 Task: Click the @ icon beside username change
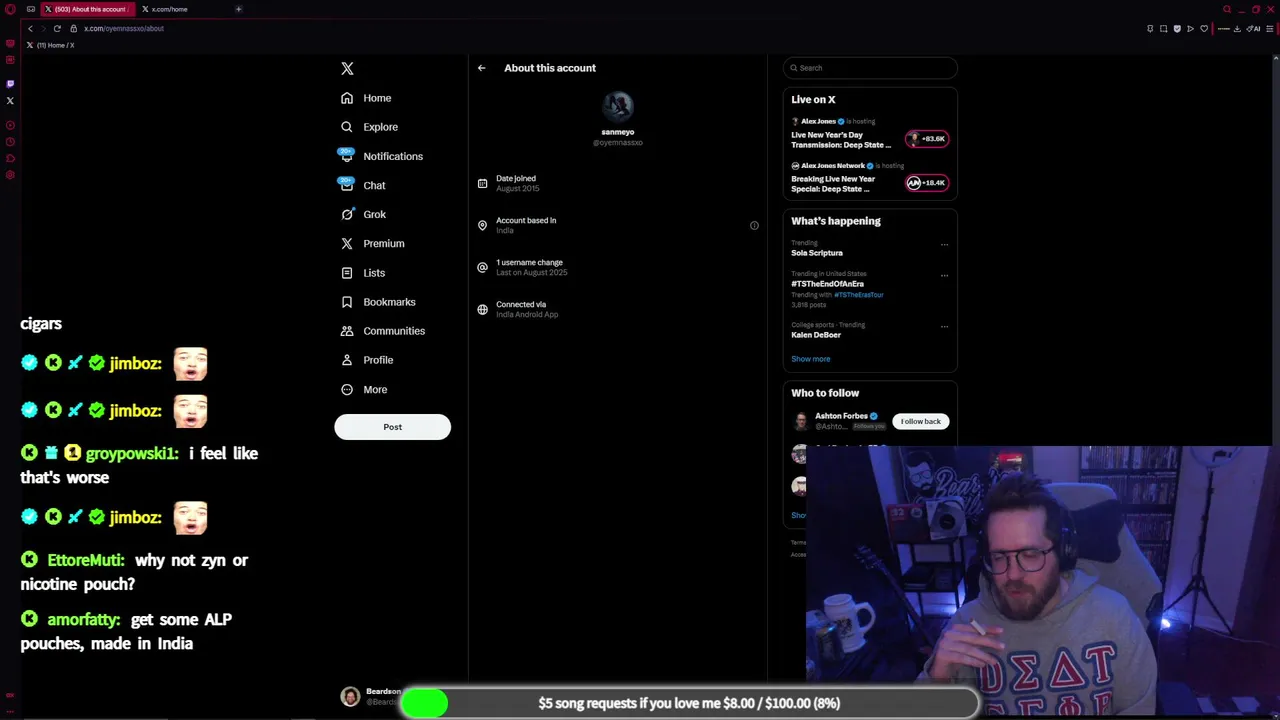(482, 267)
